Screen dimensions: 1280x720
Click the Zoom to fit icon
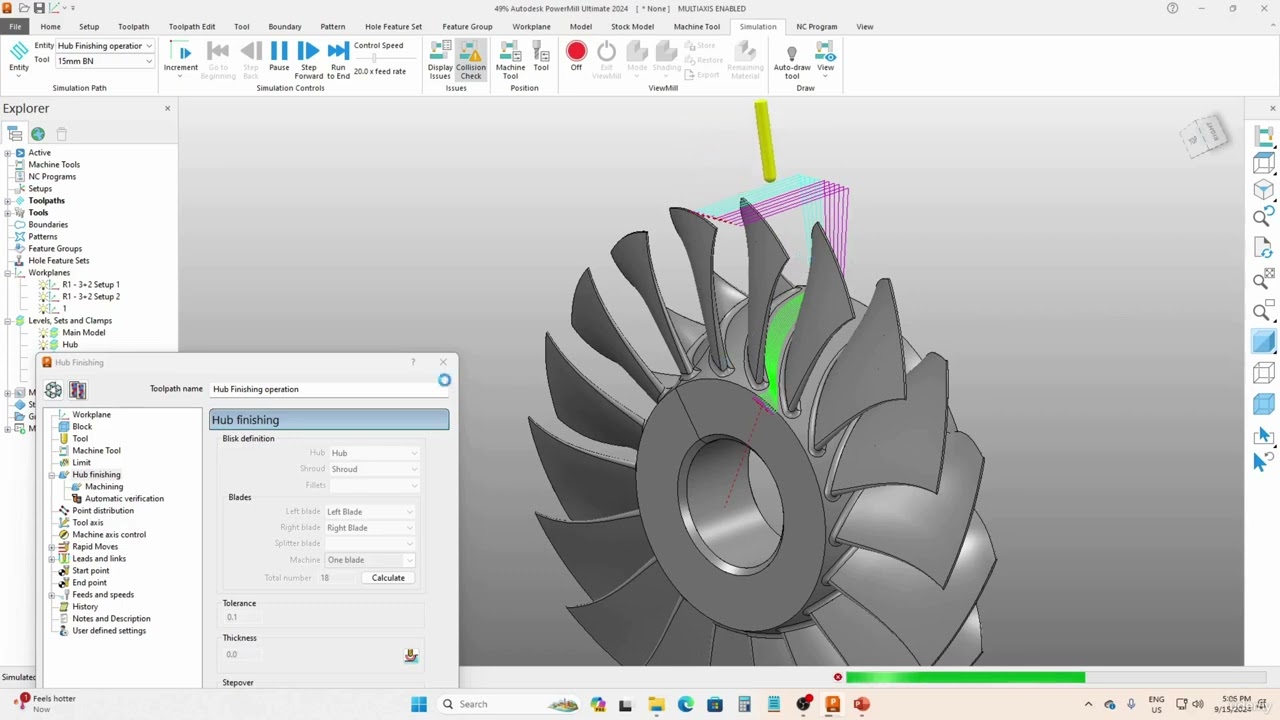(x=1264, y=280)
